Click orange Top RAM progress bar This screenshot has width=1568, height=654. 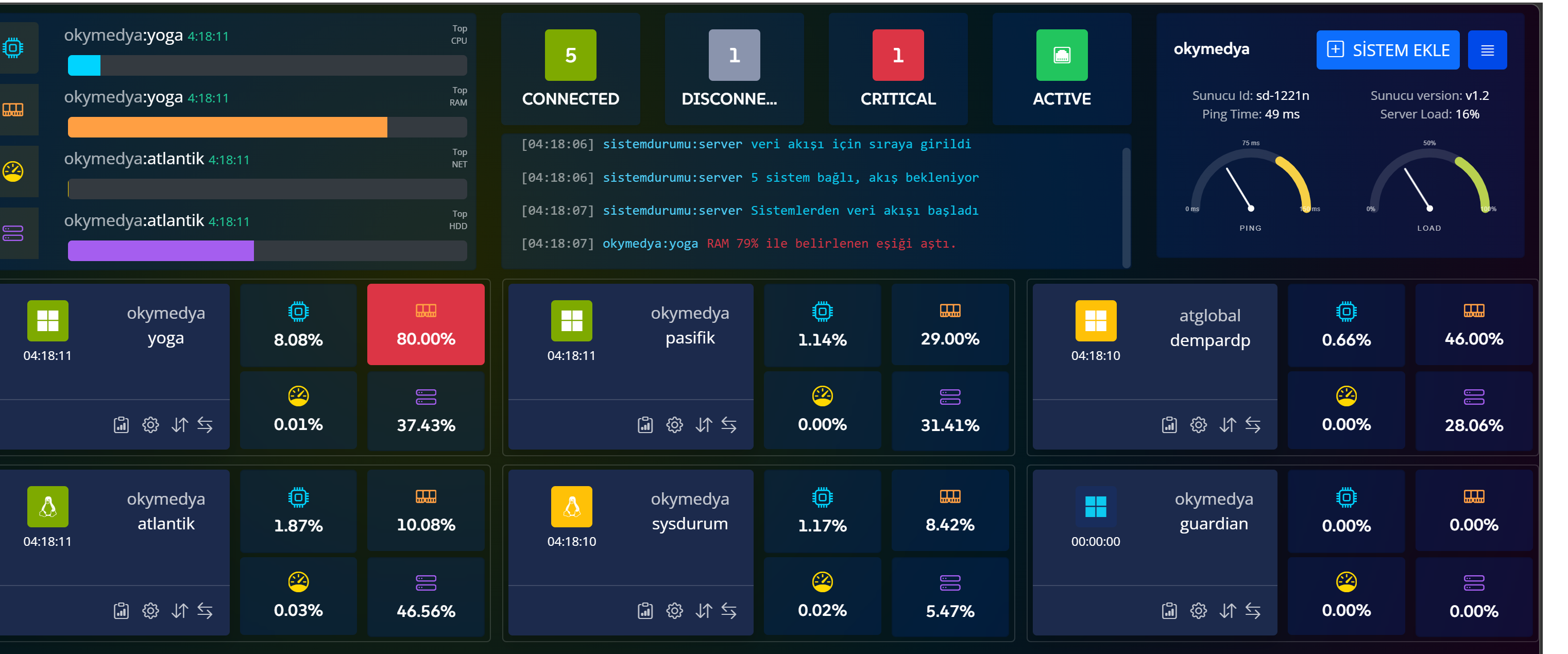pos(228,127)
